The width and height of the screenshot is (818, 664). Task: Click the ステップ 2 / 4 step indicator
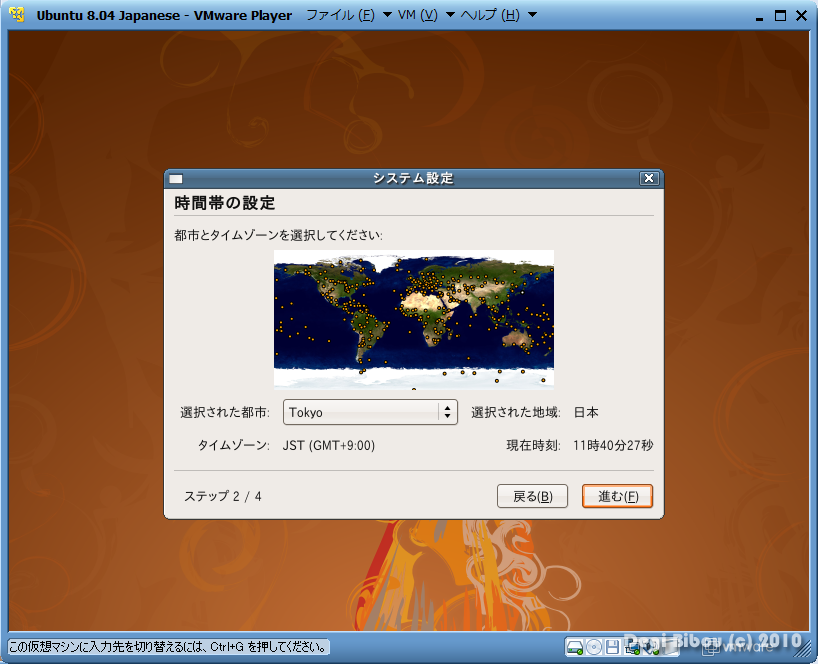point(223,496)
